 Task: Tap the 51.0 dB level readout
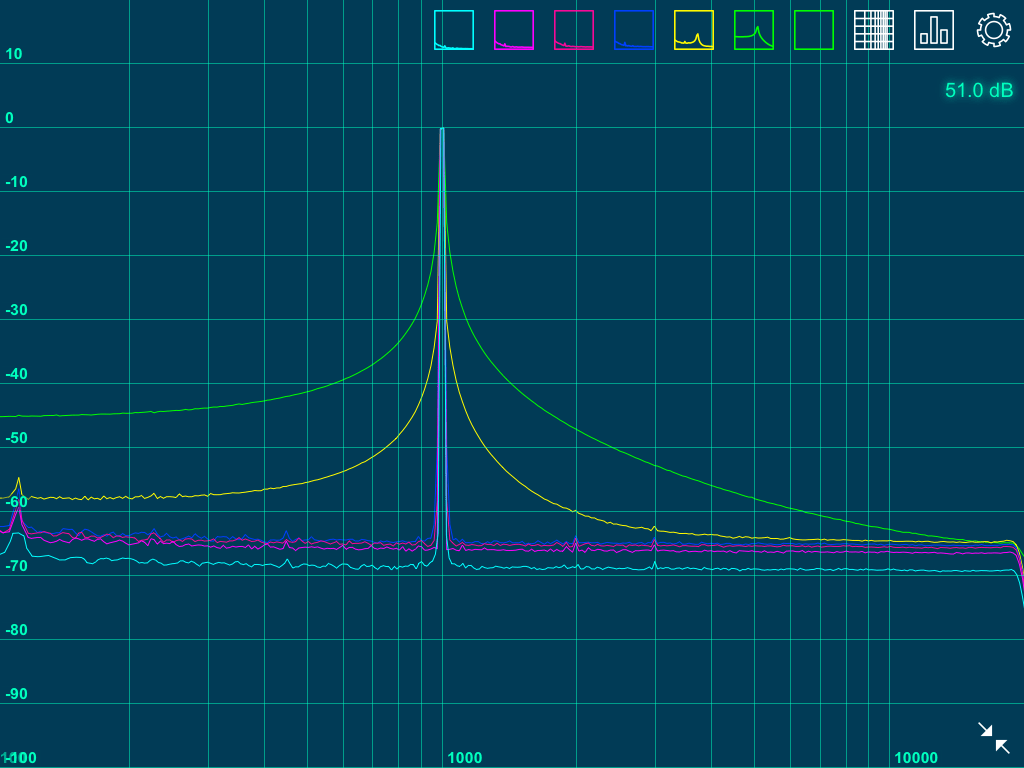pos(978,90)
